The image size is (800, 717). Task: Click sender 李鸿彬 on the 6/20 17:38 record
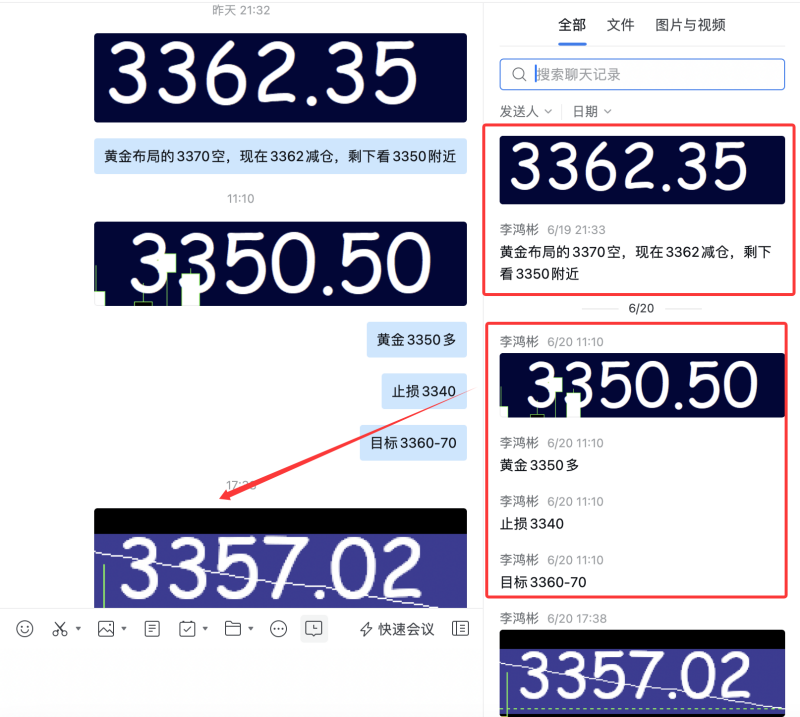coord(519,619)
